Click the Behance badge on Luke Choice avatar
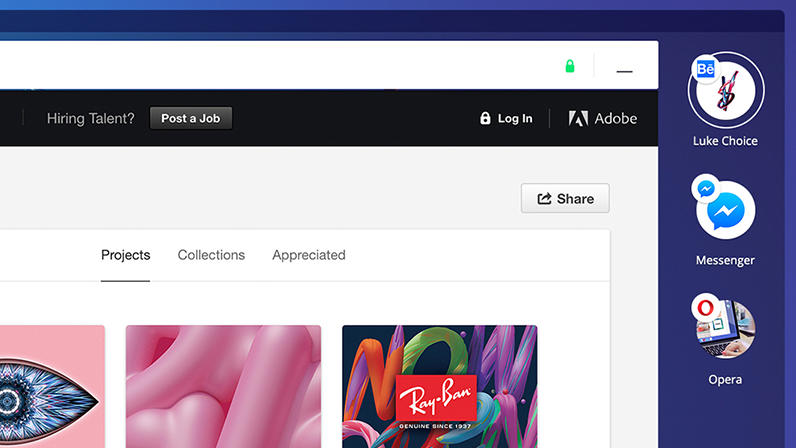The image size is (796, 448). click(704, 68)
